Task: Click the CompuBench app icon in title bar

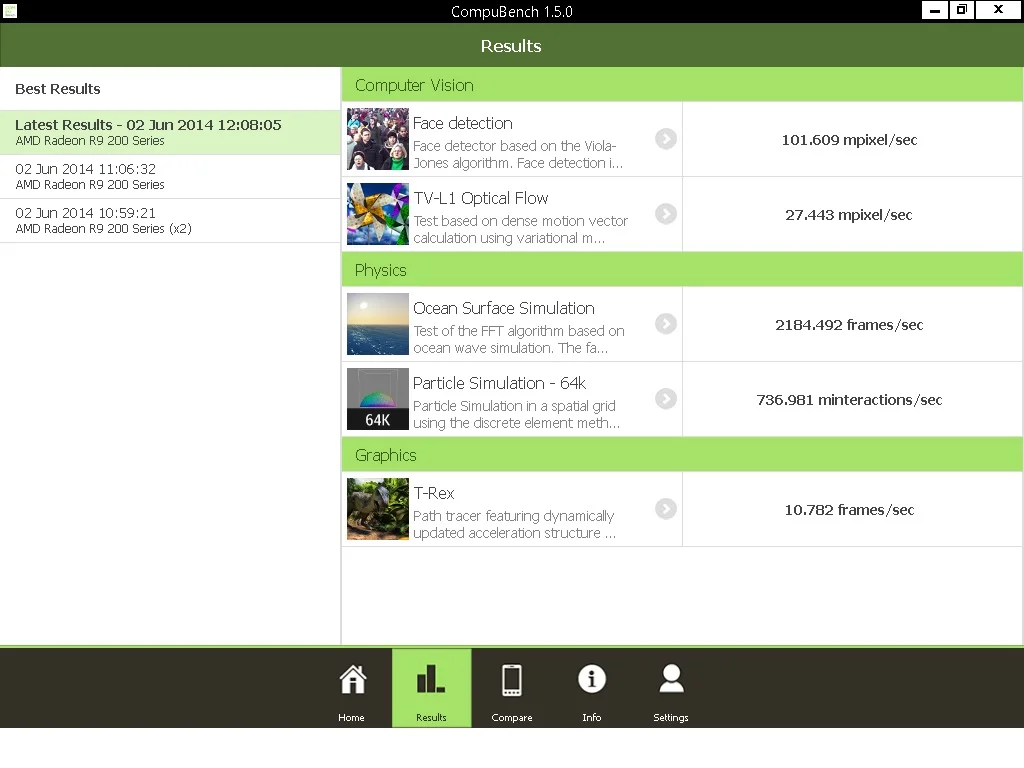Action: point(10,10)
